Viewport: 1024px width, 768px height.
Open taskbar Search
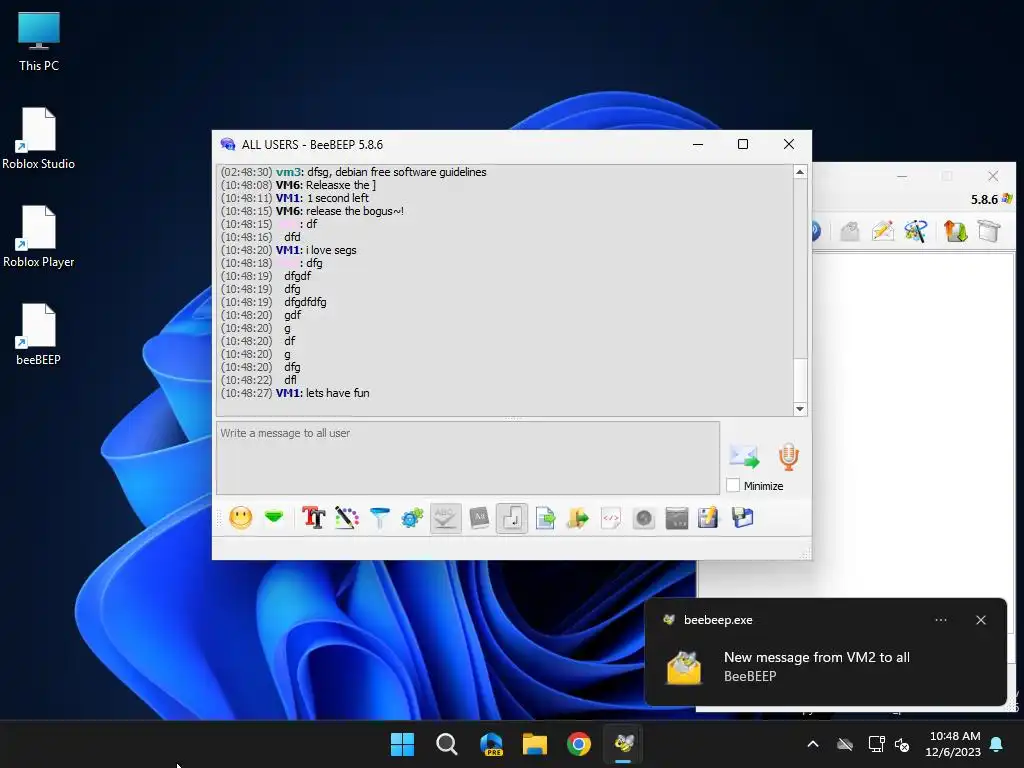447,744
